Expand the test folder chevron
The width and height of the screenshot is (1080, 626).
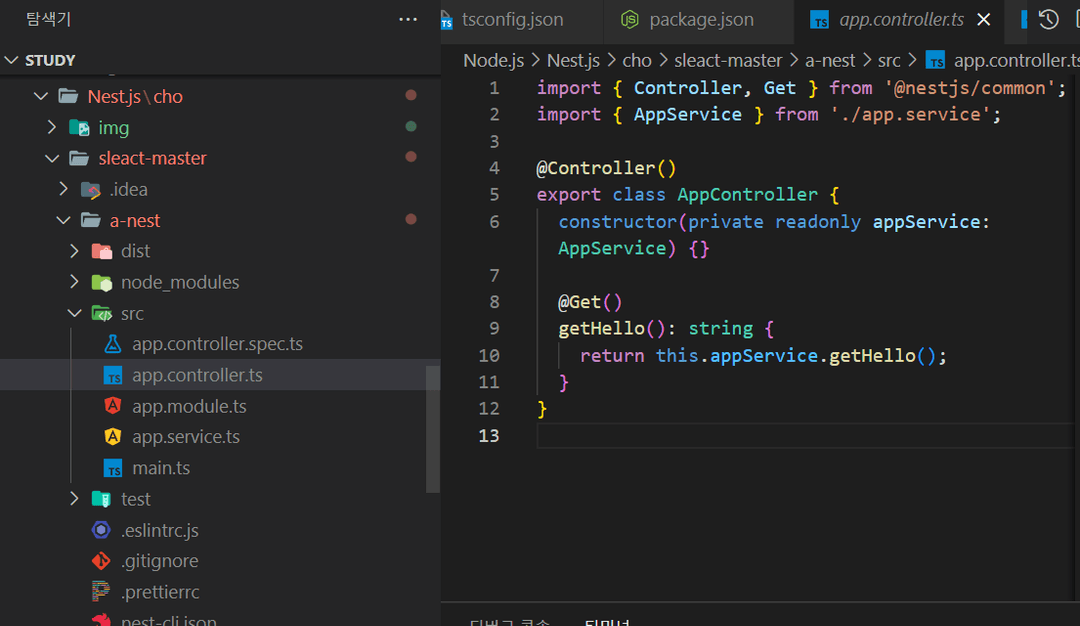(x=74, y=499)
